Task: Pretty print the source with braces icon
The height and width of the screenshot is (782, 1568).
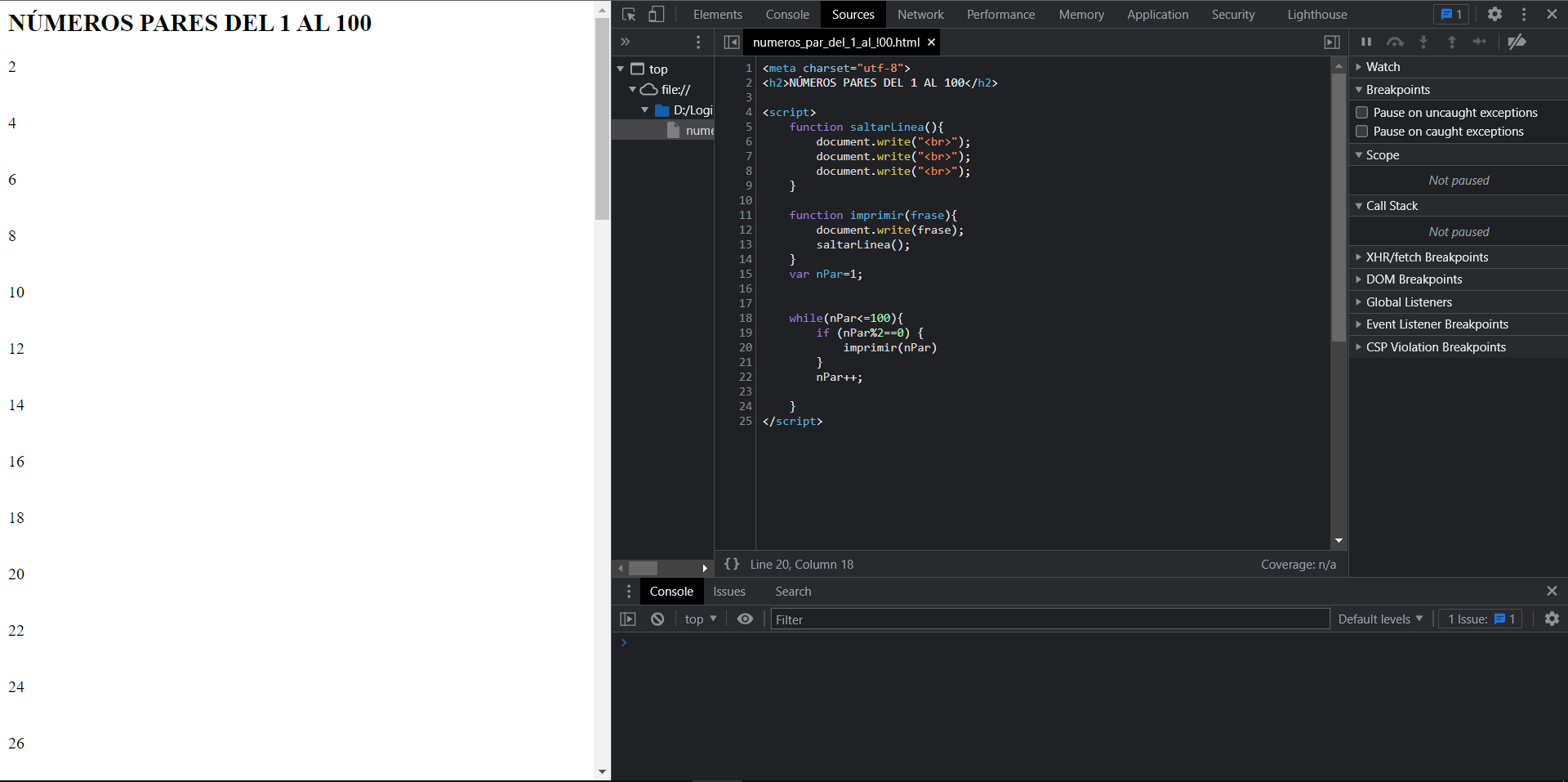Action: tap(732, 564)
